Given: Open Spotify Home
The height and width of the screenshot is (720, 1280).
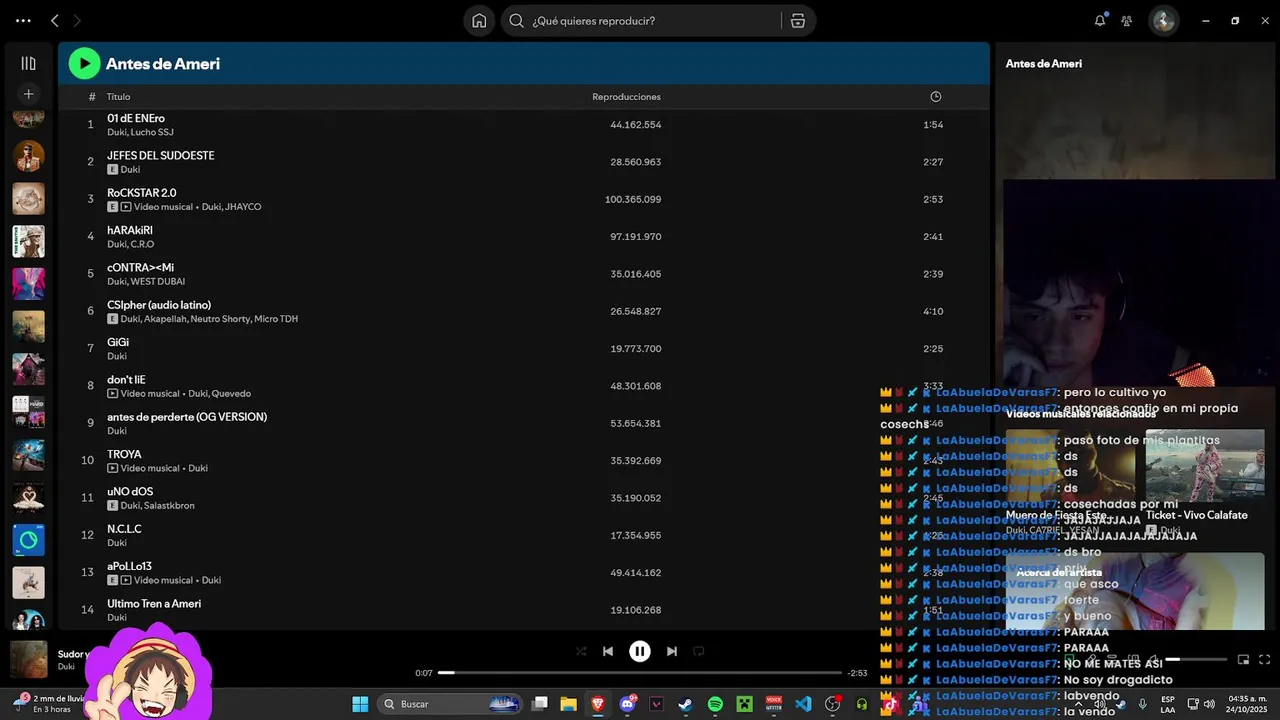Looking at the screenshot, I should (479, 21).
